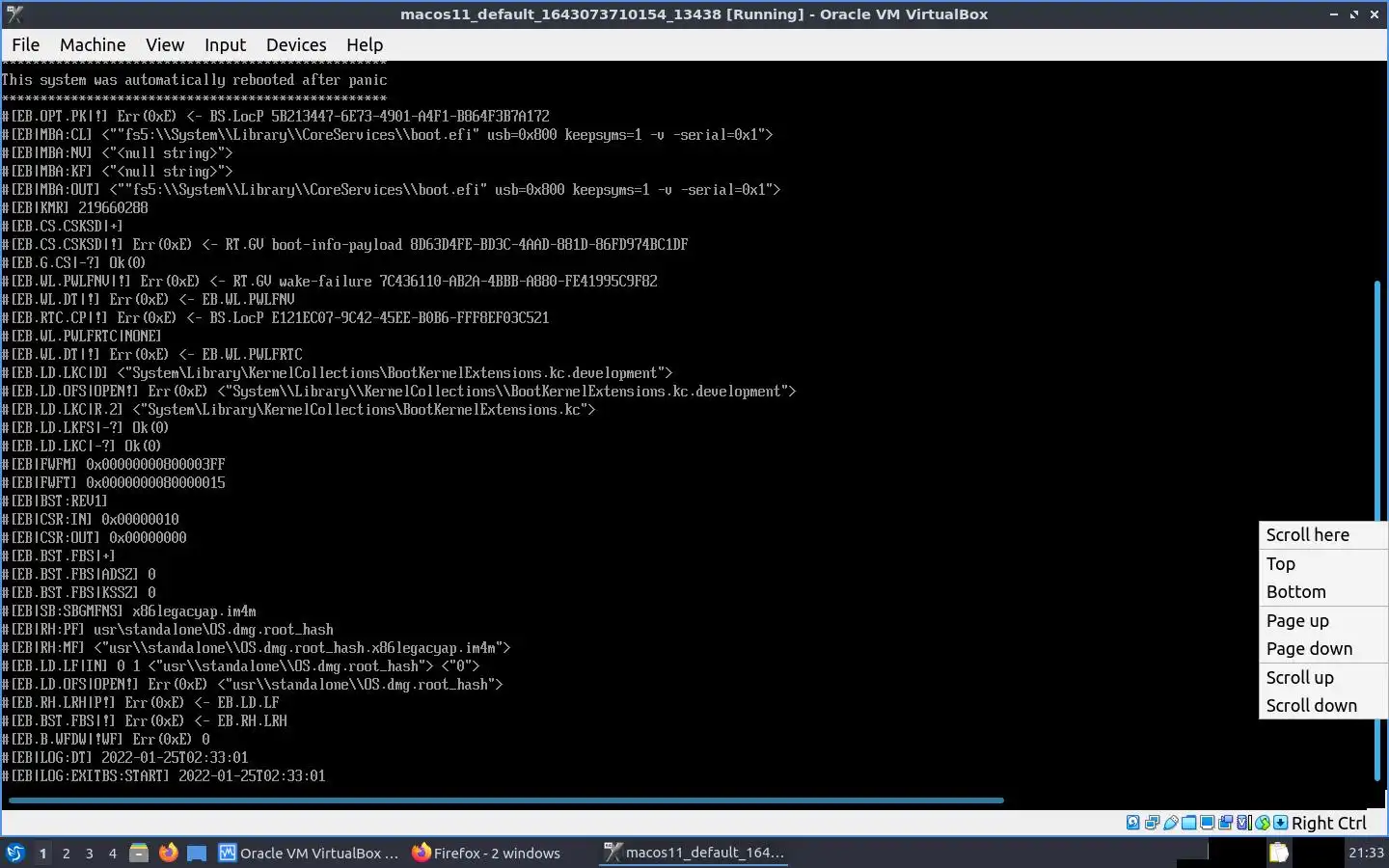Click the EB|RH:PF root_hash line
This screenshot has height=868, width=1389.
[167, 630]
